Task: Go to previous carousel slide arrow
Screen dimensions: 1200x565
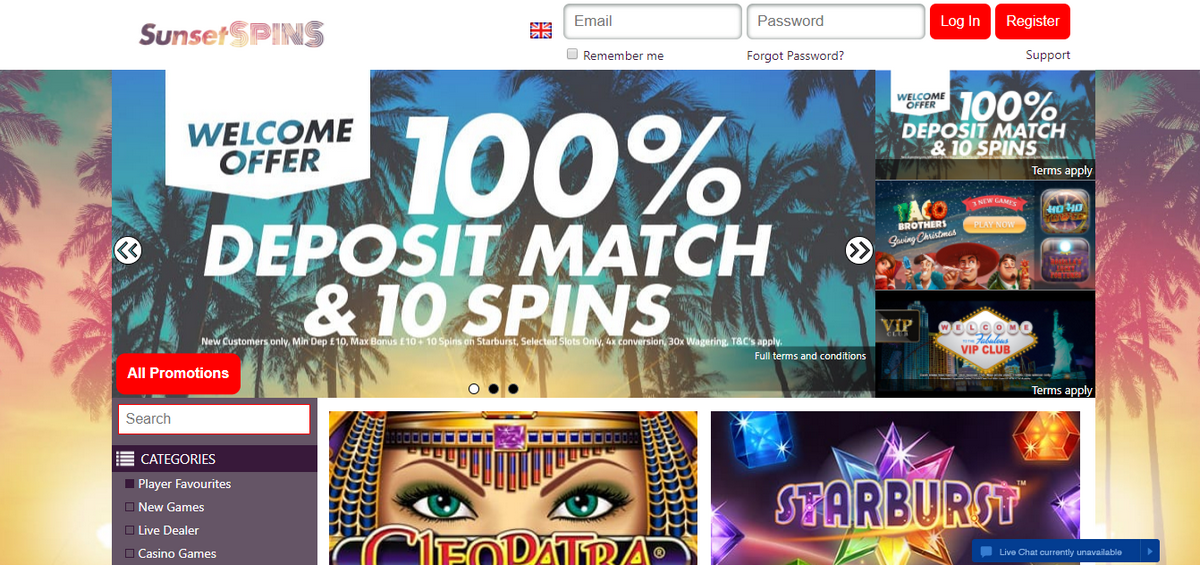Action: (128, 250)
